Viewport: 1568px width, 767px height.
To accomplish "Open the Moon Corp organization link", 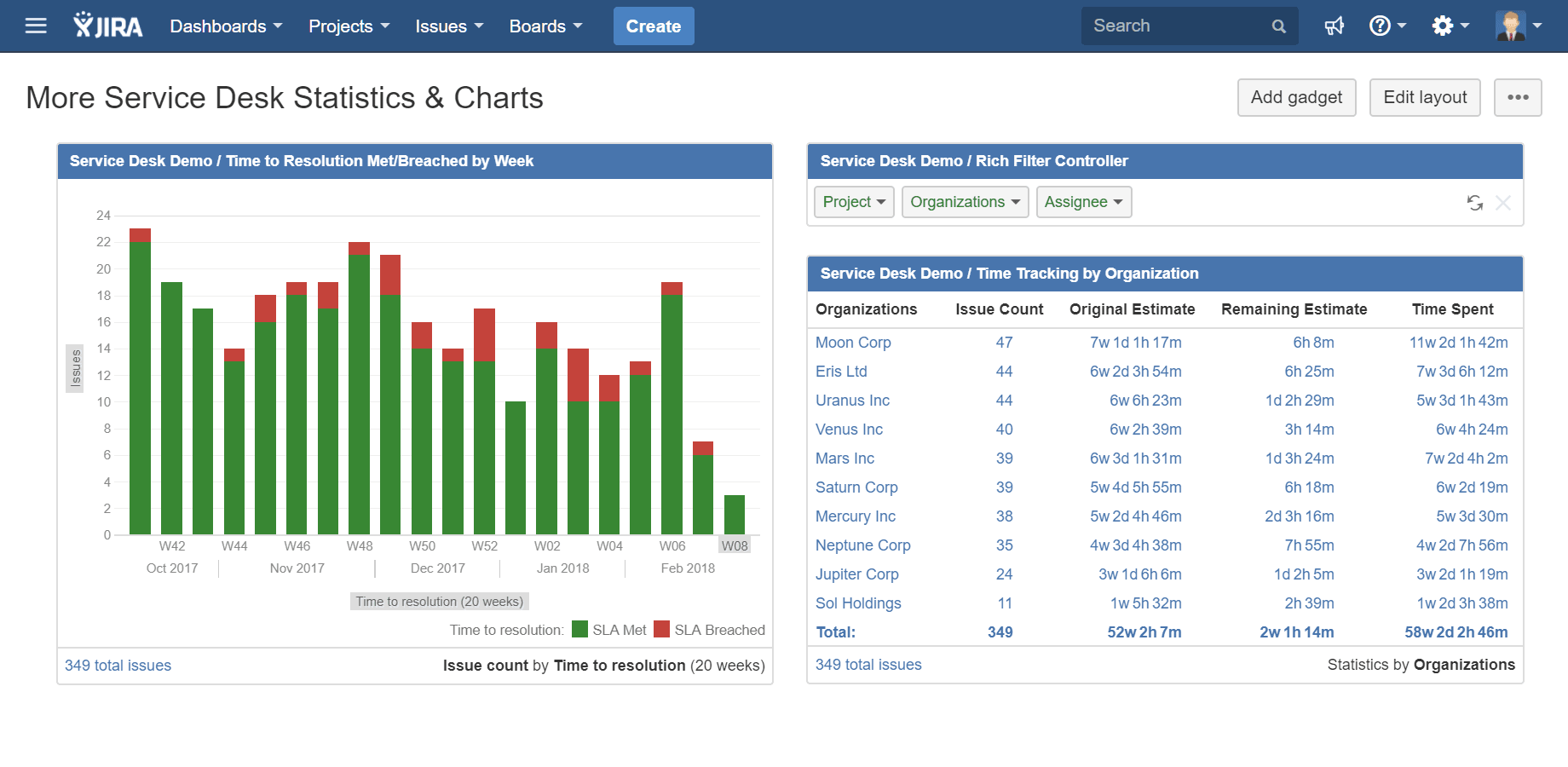I will tap(853, 343).
